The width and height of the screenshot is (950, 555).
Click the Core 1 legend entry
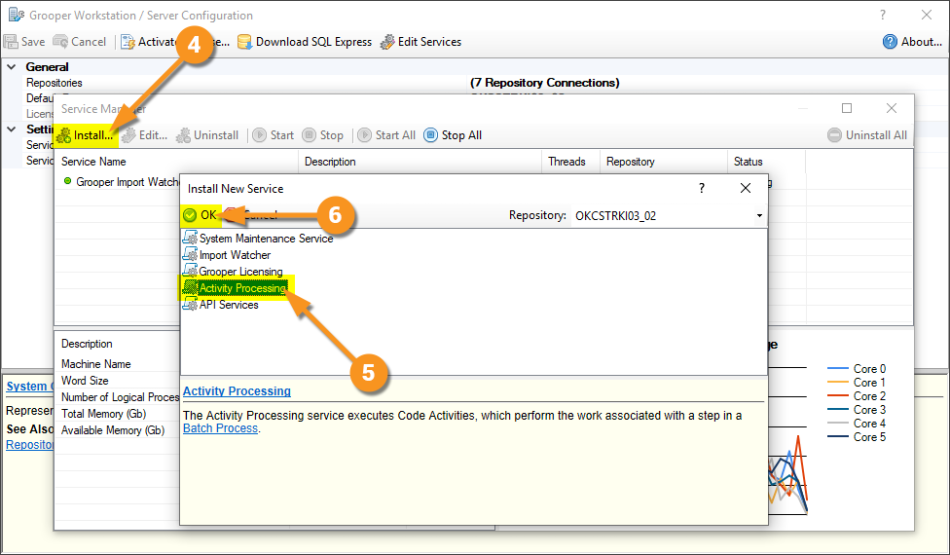coord(856,382)
